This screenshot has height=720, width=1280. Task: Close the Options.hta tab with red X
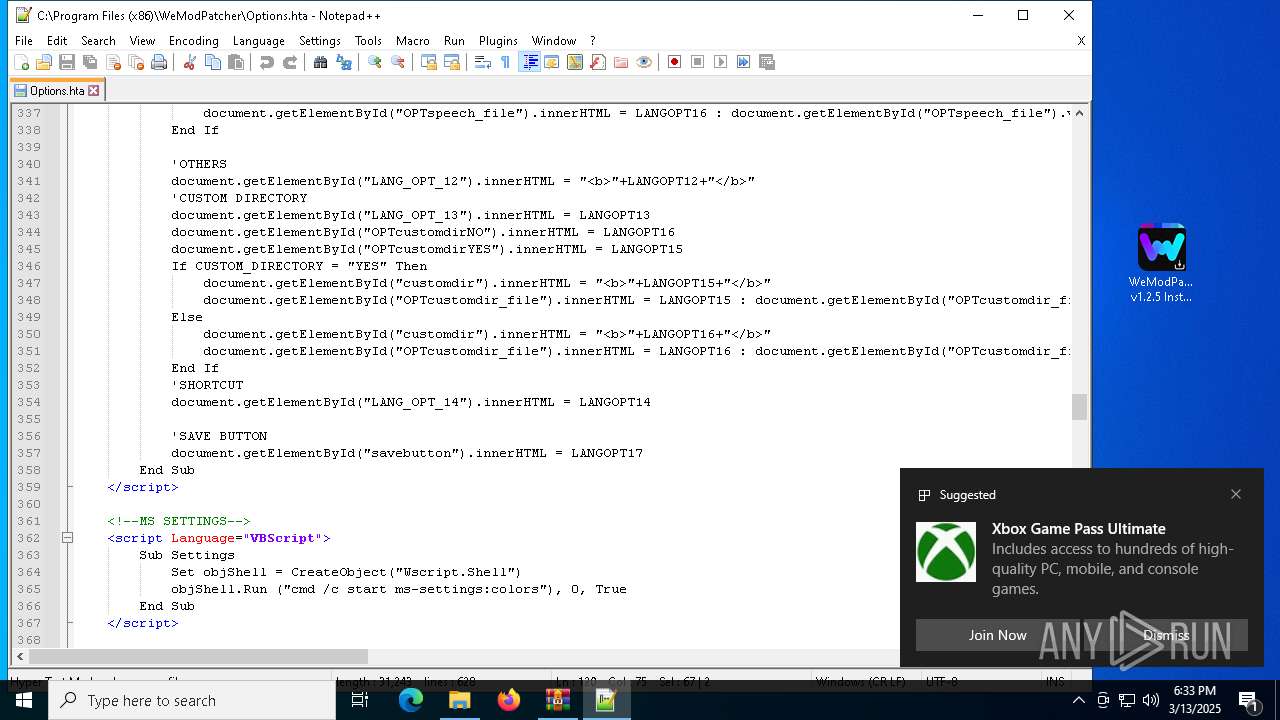pos(94,90)
